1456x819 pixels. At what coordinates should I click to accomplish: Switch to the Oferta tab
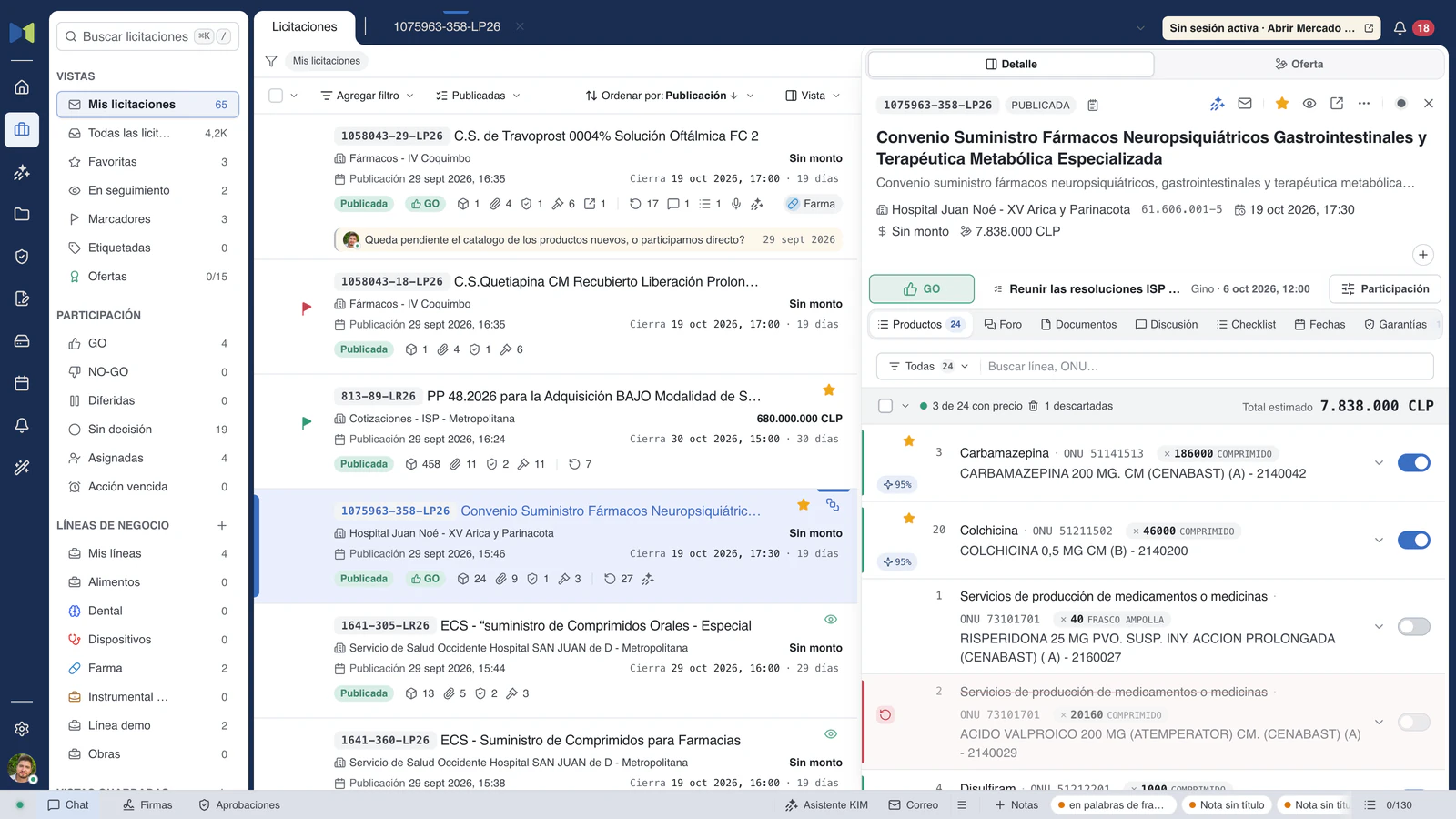1299,64
